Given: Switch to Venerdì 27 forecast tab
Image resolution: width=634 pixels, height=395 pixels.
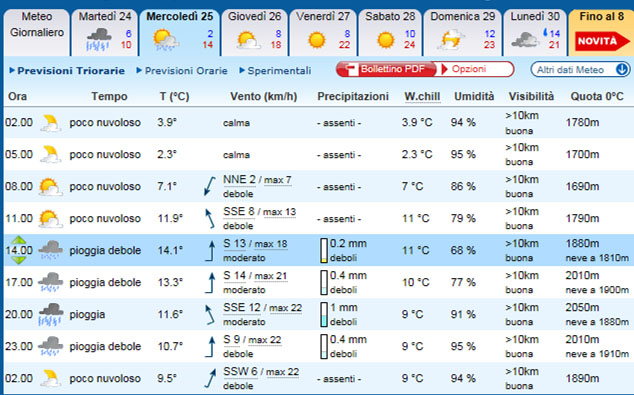Looking at the screenshot, I should pyautogui.click(x=323, y=32).
